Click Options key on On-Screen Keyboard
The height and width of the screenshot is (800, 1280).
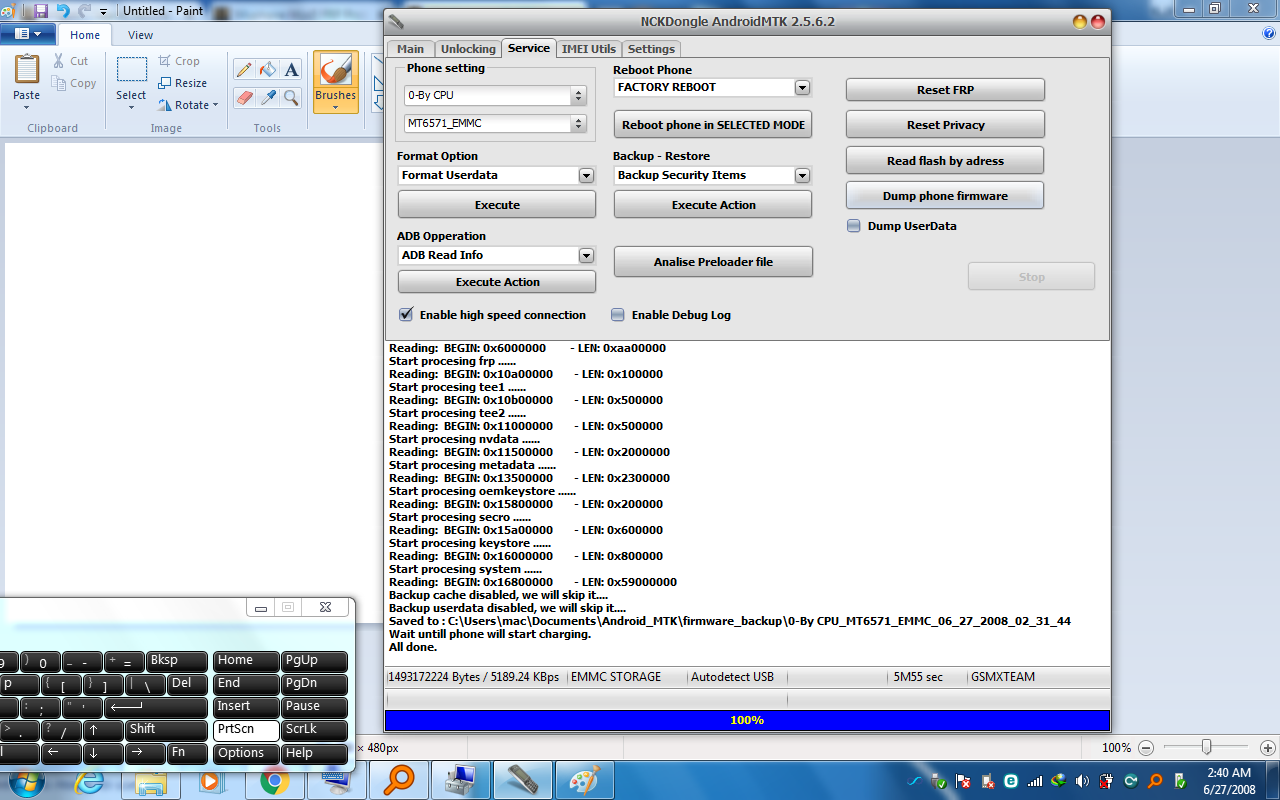[246, 753]
